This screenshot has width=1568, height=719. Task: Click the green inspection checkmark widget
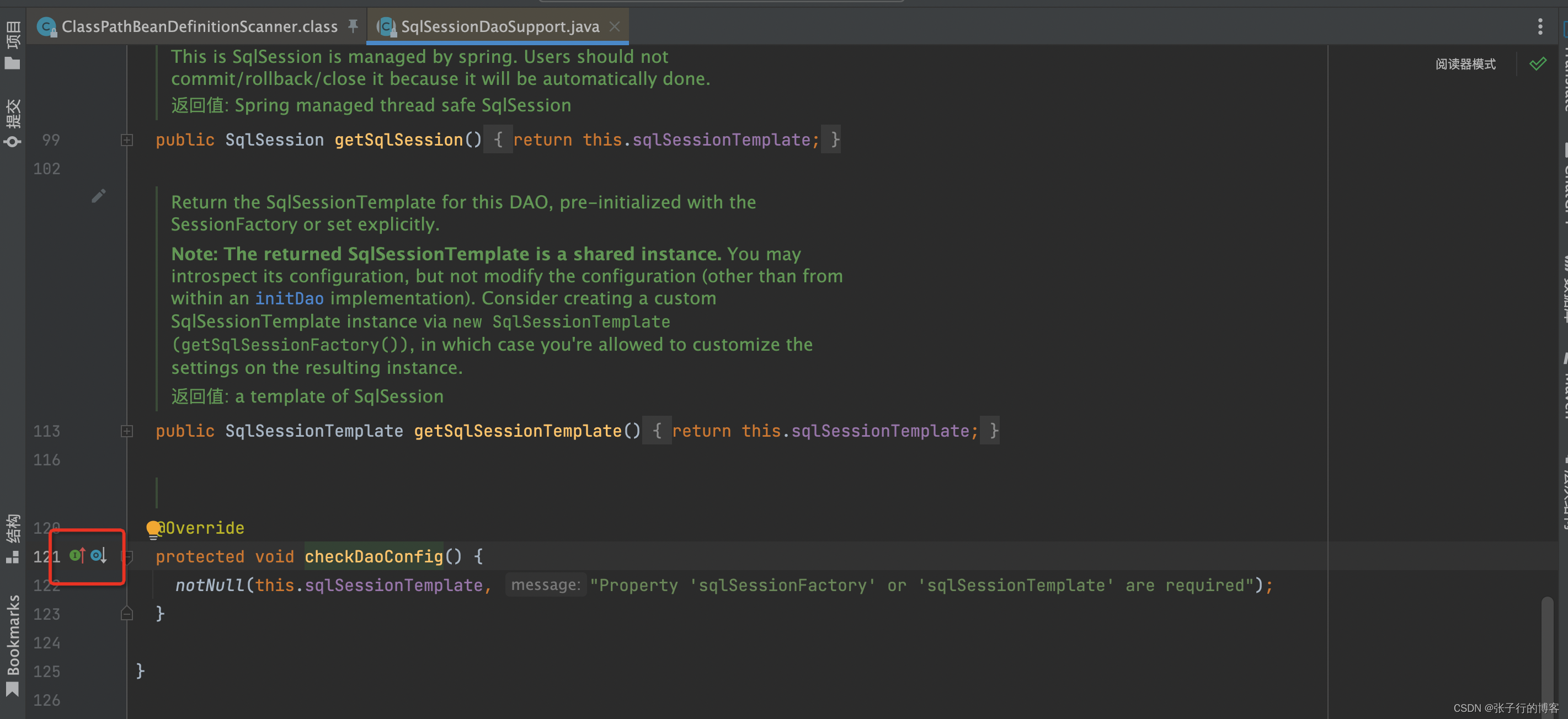[x=1538, y=64]
